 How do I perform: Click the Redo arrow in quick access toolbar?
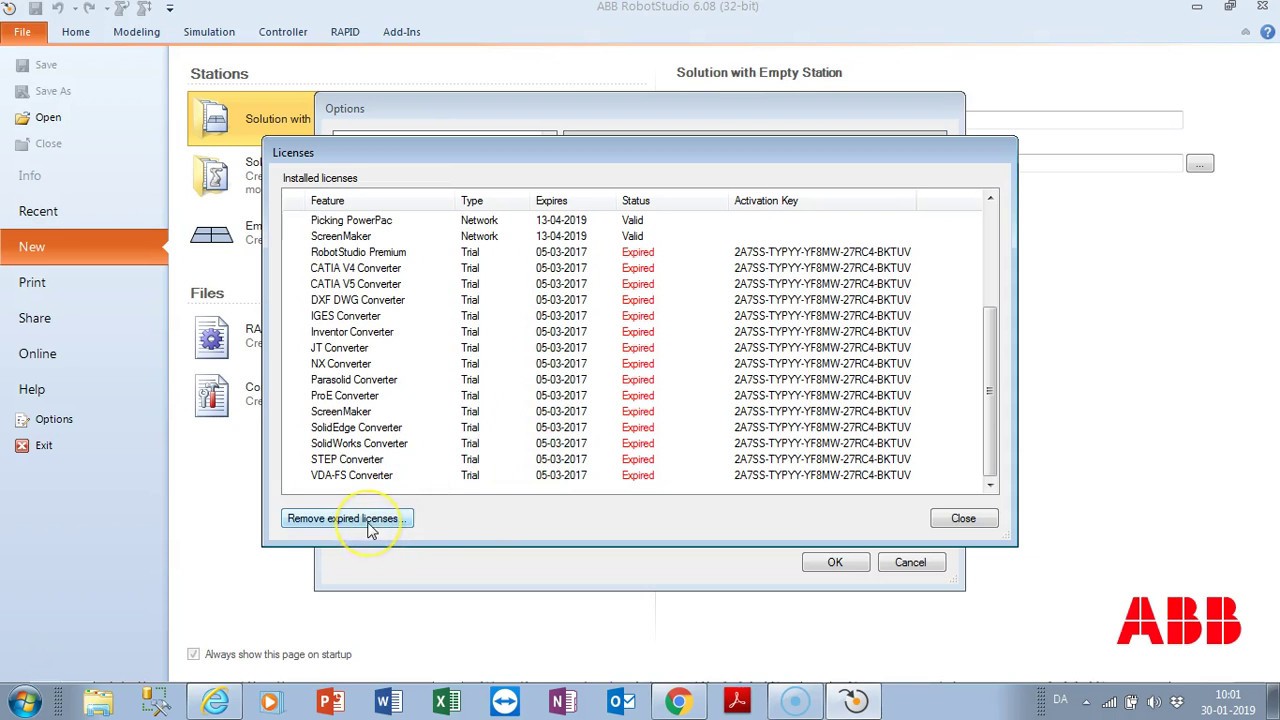click(89, 8)
